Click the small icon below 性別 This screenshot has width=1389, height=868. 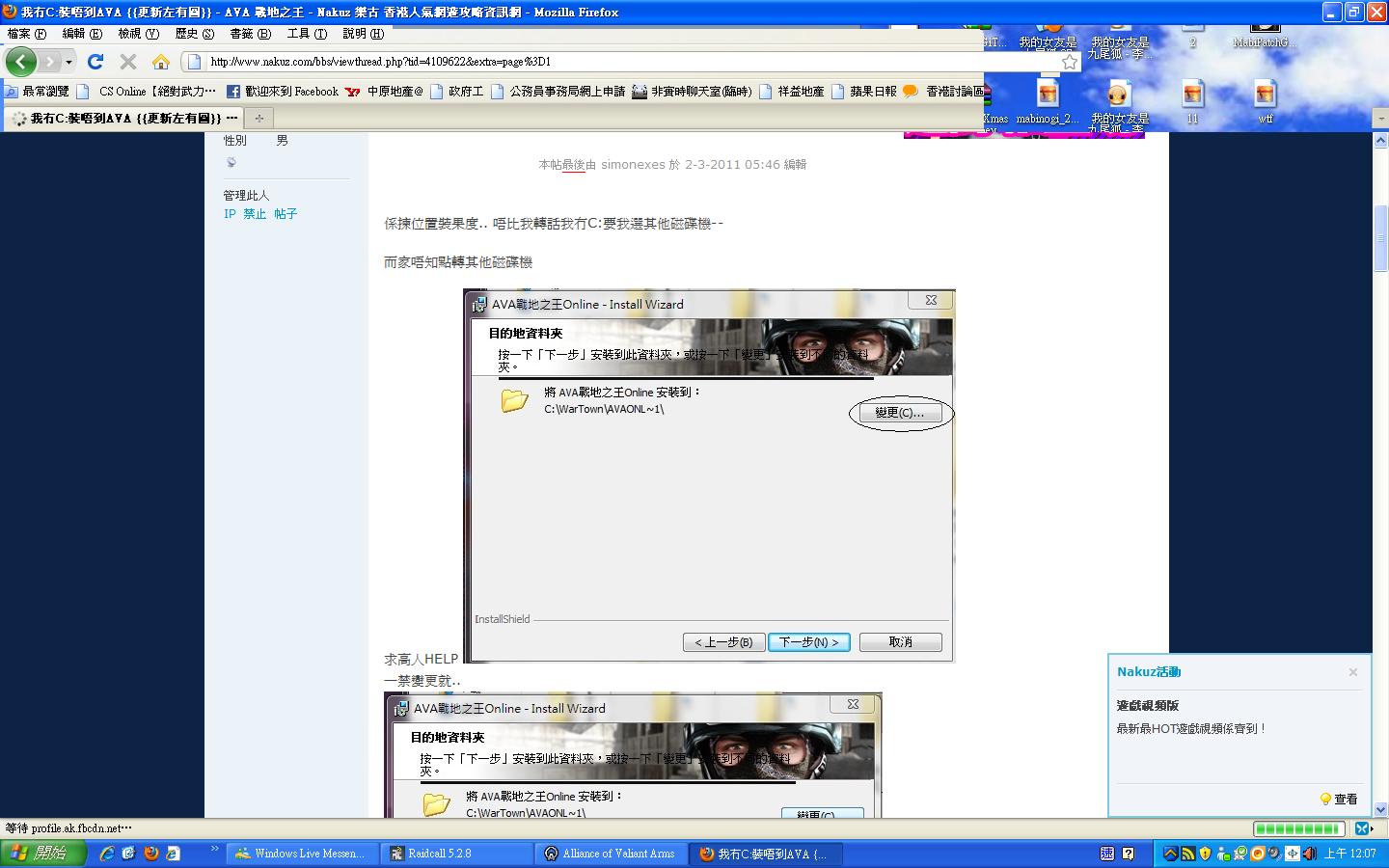(x=231, y=162)
